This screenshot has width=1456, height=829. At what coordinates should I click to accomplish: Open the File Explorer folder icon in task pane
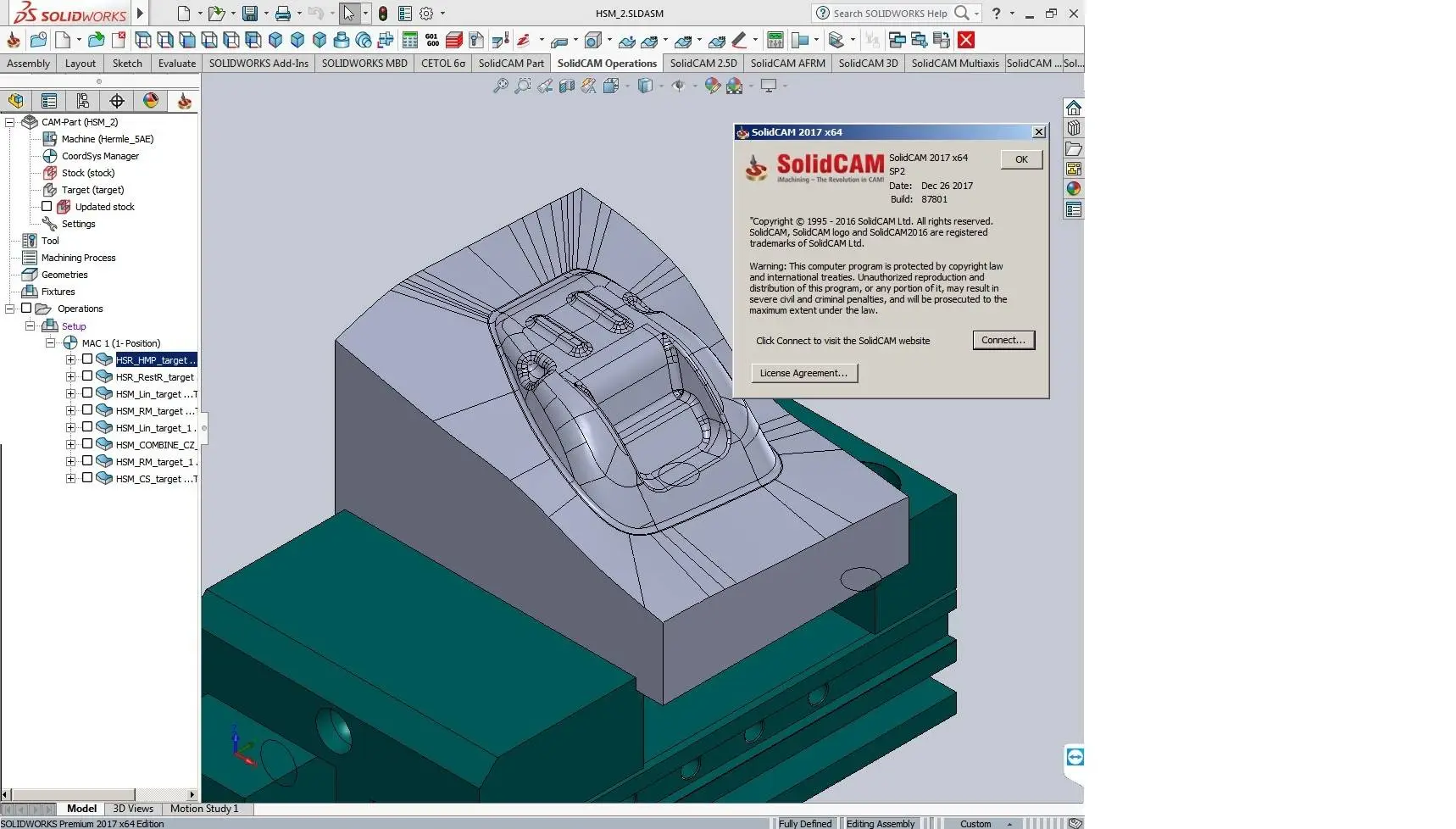coord(1074,148)
